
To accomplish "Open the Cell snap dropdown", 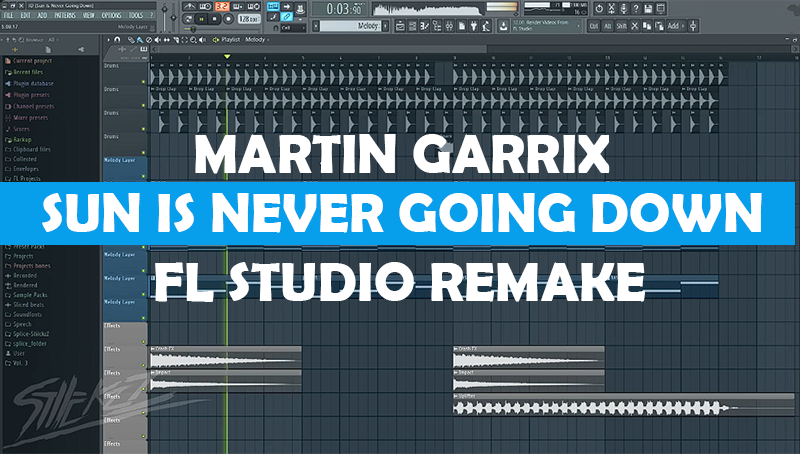I will point(294,28).
